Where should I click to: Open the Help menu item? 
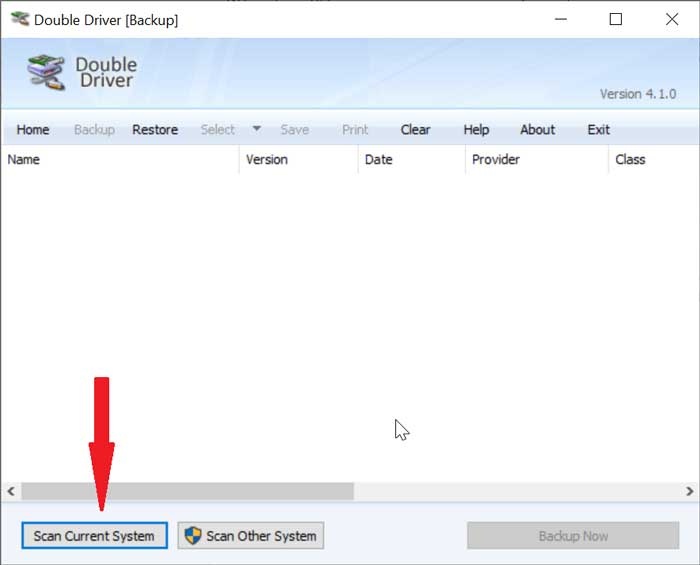(476, 129)
